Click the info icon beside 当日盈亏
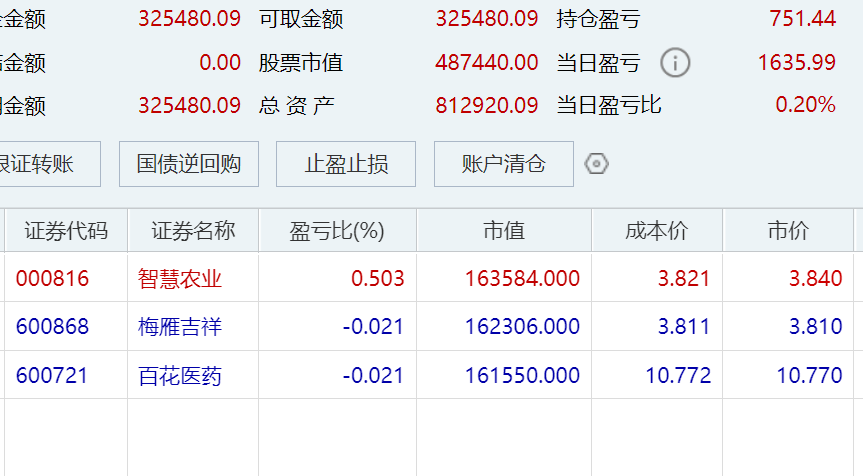The width and height of the screenshot is (863, 476). point(676,63)
